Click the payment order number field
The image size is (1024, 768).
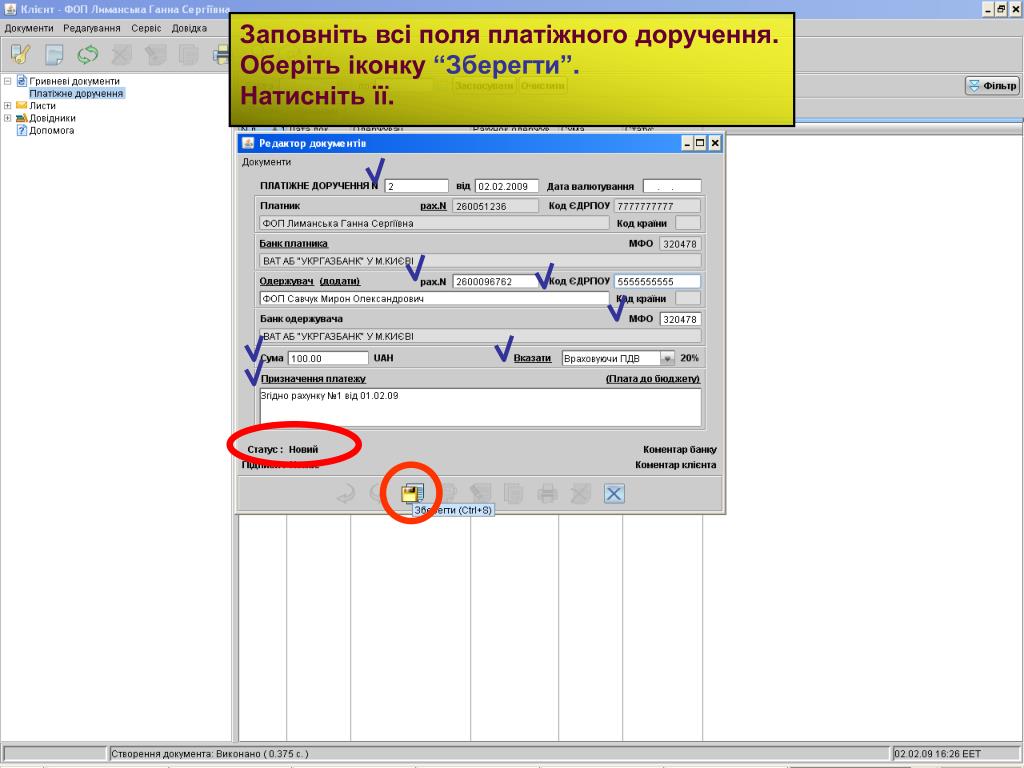pos(417,186)
